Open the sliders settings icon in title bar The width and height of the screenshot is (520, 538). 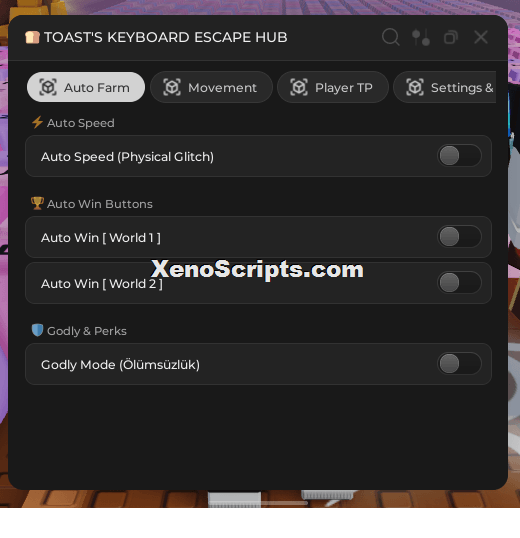point(421,37)
